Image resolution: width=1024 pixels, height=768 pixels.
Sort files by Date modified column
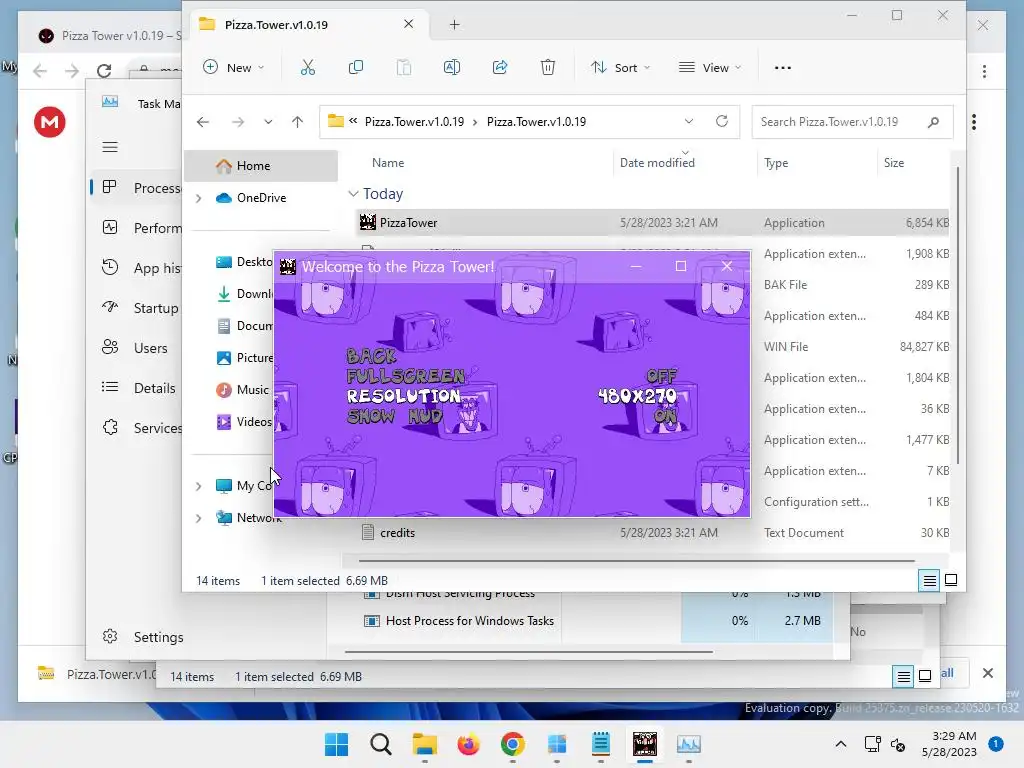[x=657, y=163]
